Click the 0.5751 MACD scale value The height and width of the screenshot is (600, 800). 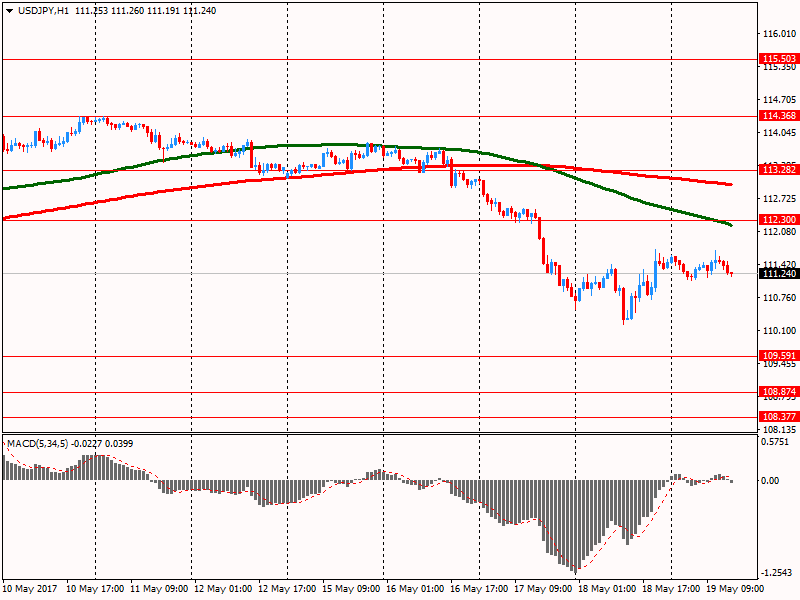[x=774, y=442]
